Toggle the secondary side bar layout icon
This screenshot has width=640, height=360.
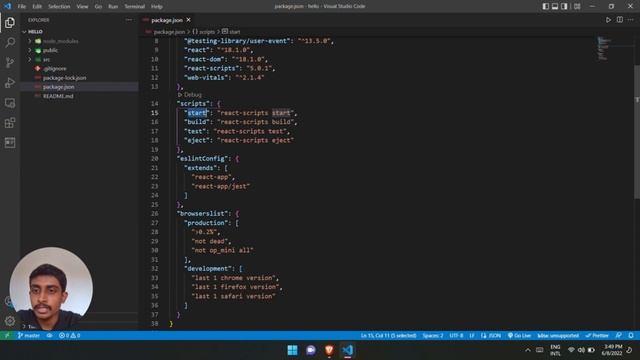click(x=564, y=6)
